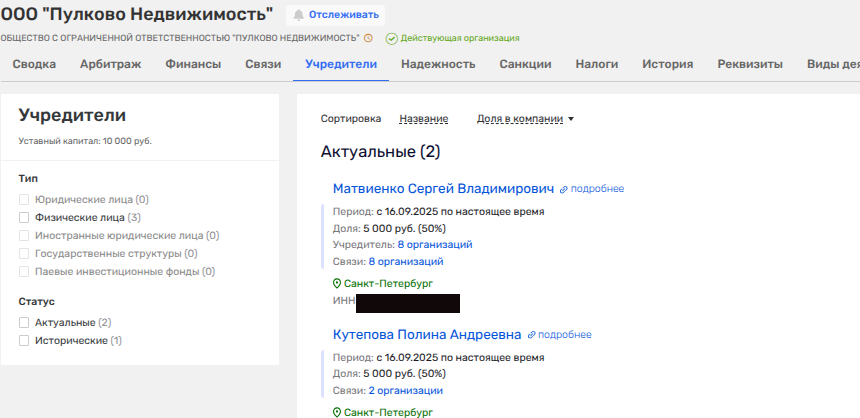
Task: Switch to the Арбитраж tab
Action: [x=111, y=64]
